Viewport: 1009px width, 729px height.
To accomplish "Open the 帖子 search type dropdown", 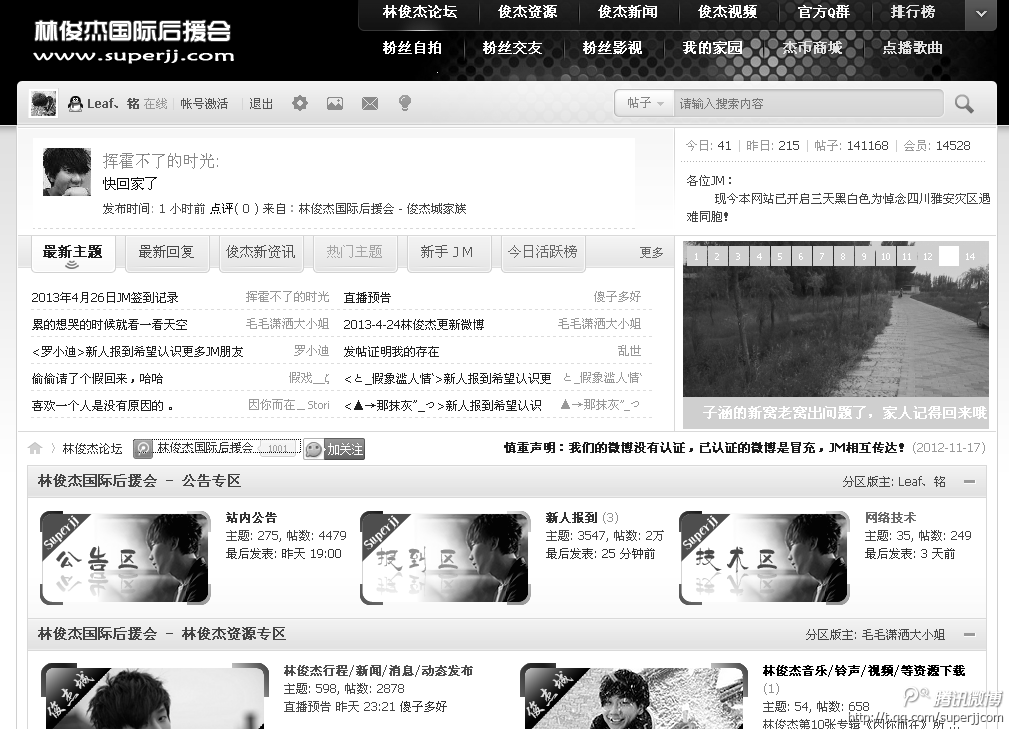I will [x=645, y=103].
